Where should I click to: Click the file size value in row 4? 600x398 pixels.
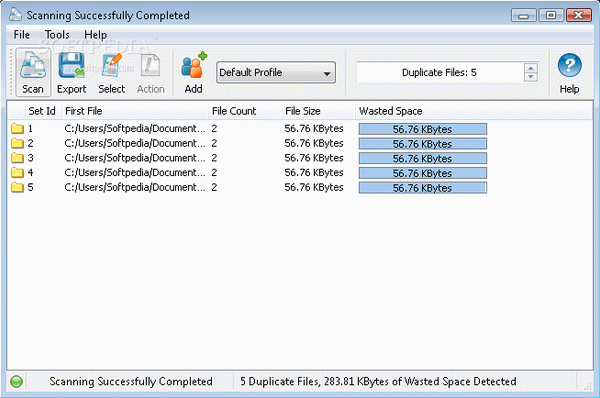[314, 173]
